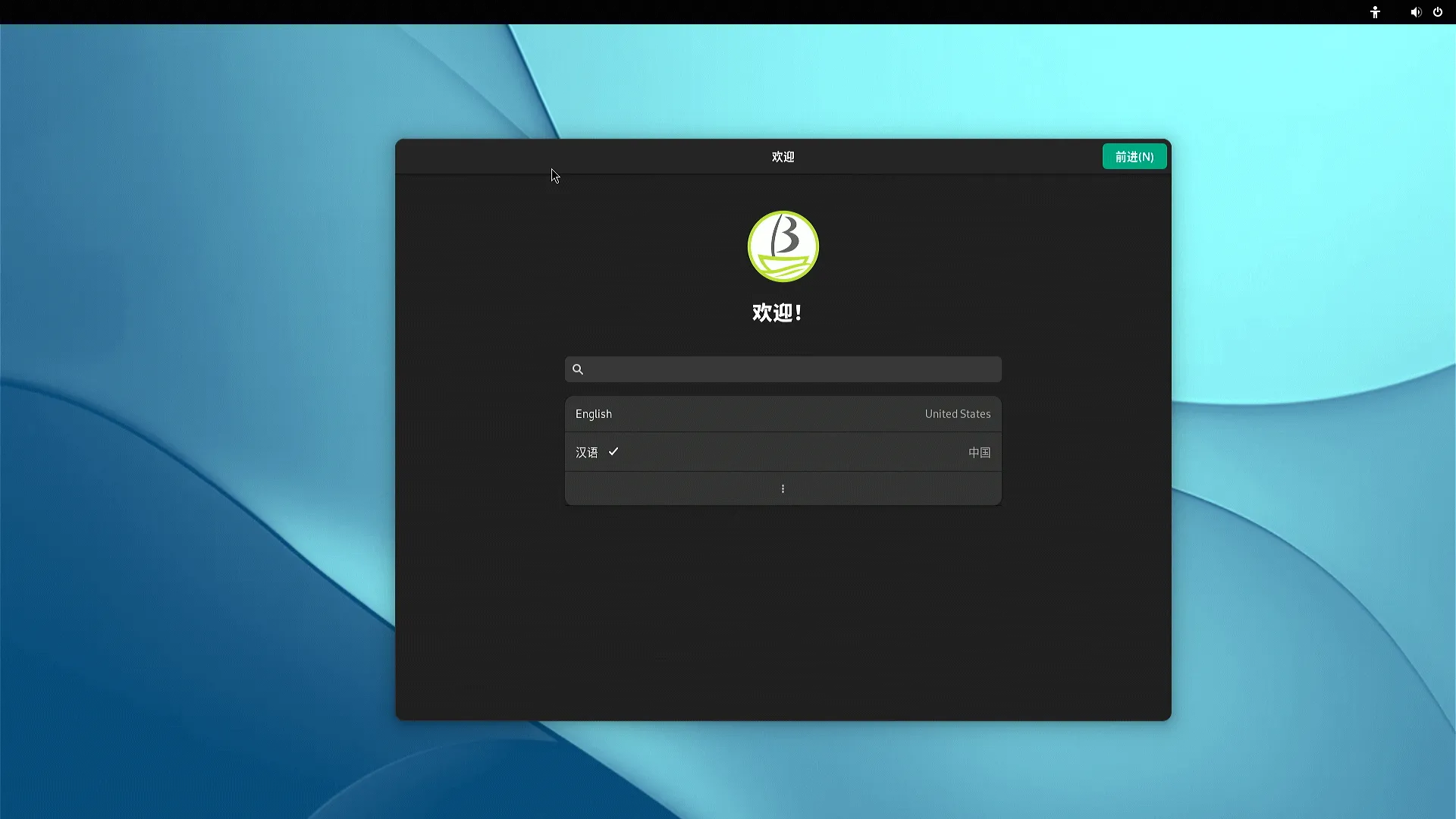Click the magnifier icon in search box

(578, 369)
